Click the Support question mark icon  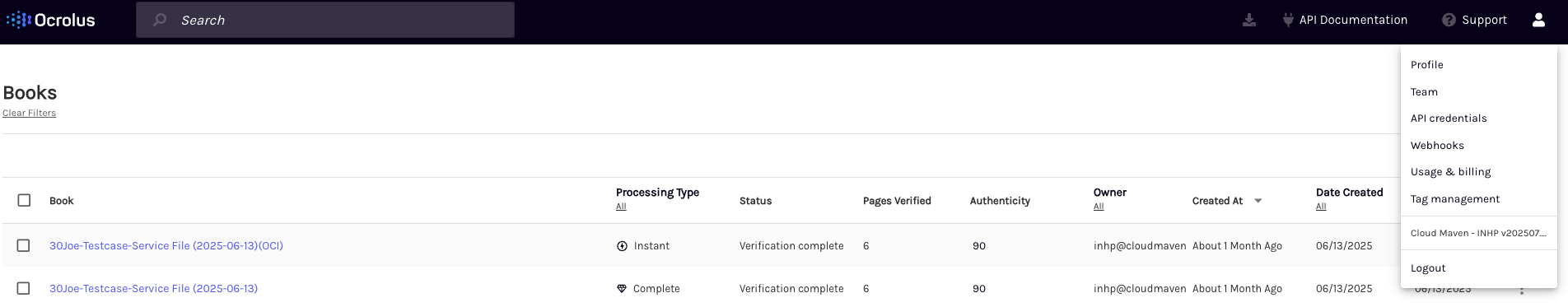[x=1449, y=20]
